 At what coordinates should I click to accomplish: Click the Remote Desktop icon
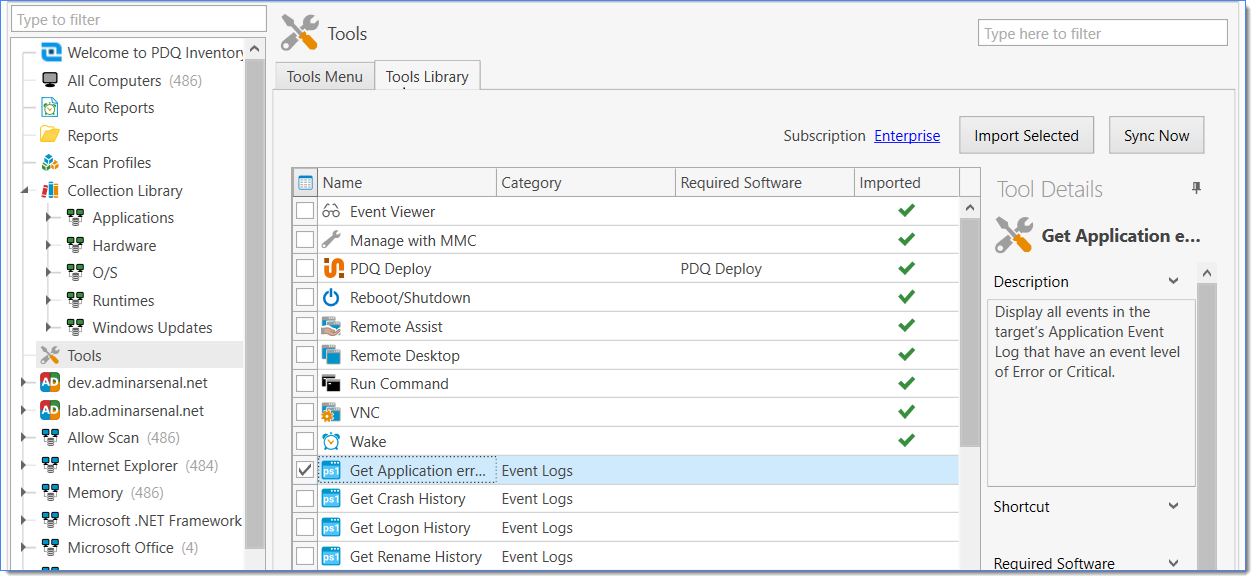pos(332,355)
